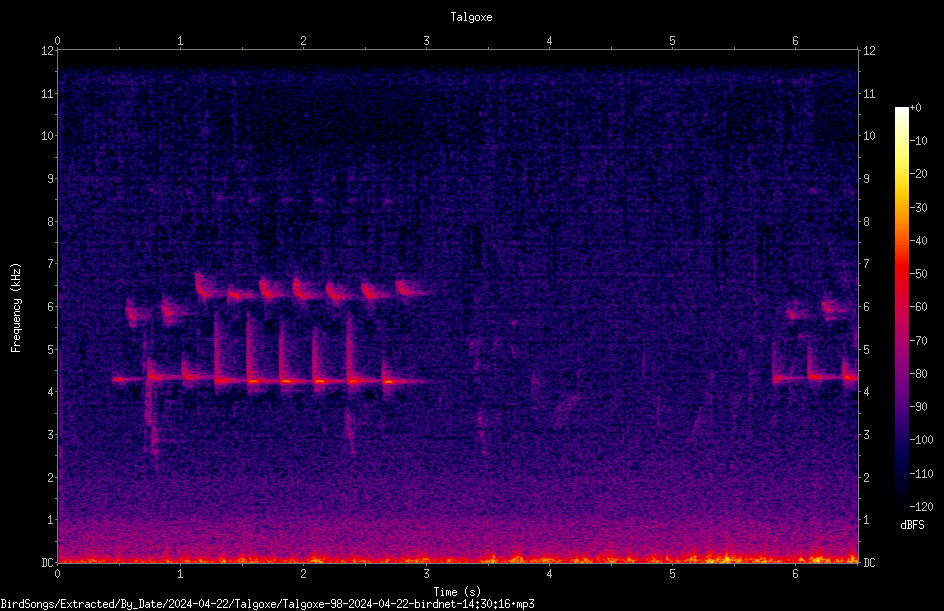The width and height of the screenshot is (944, 611).
Task: Click the dBFS unit label
Action: (x=912, y=525)
